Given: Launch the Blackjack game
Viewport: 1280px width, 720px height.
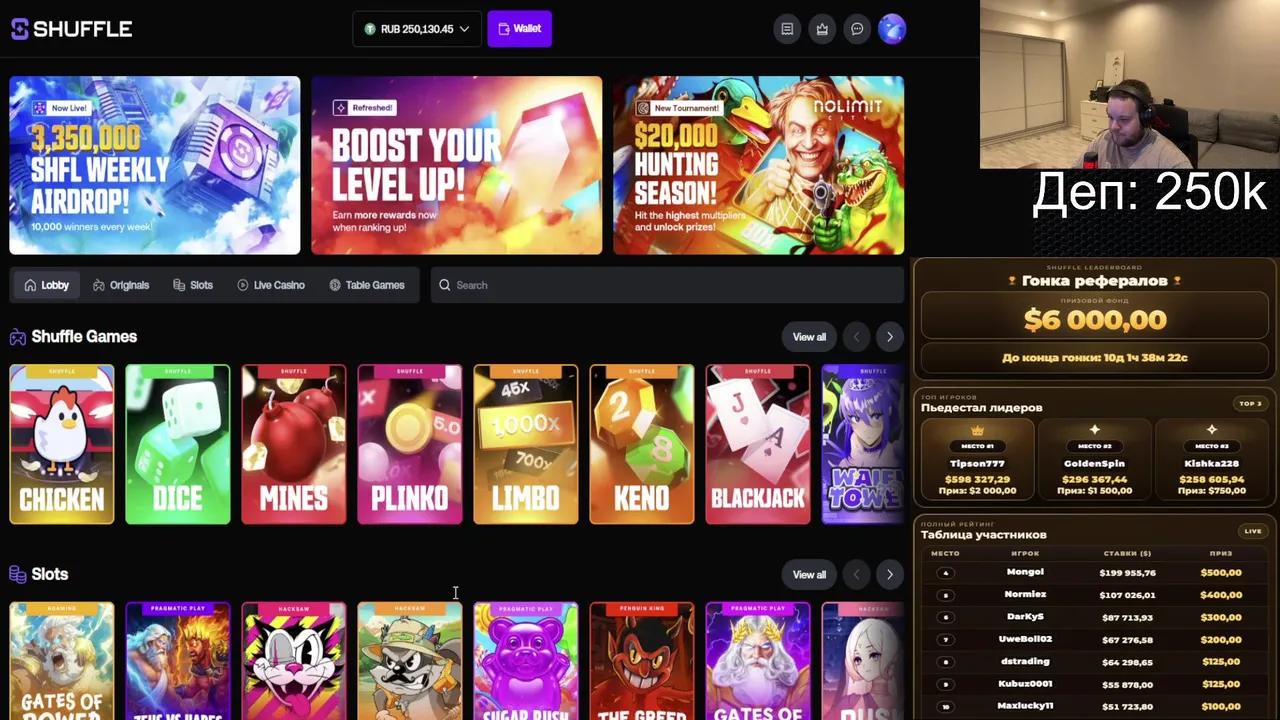Looking at the screenshot, I should [758, 444].
